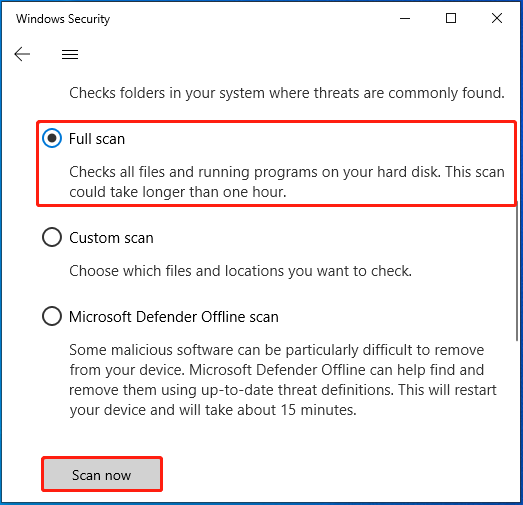The image size is (523, 505).
Task: Click the Offline scan description paragraph
Action: (283, 380)
